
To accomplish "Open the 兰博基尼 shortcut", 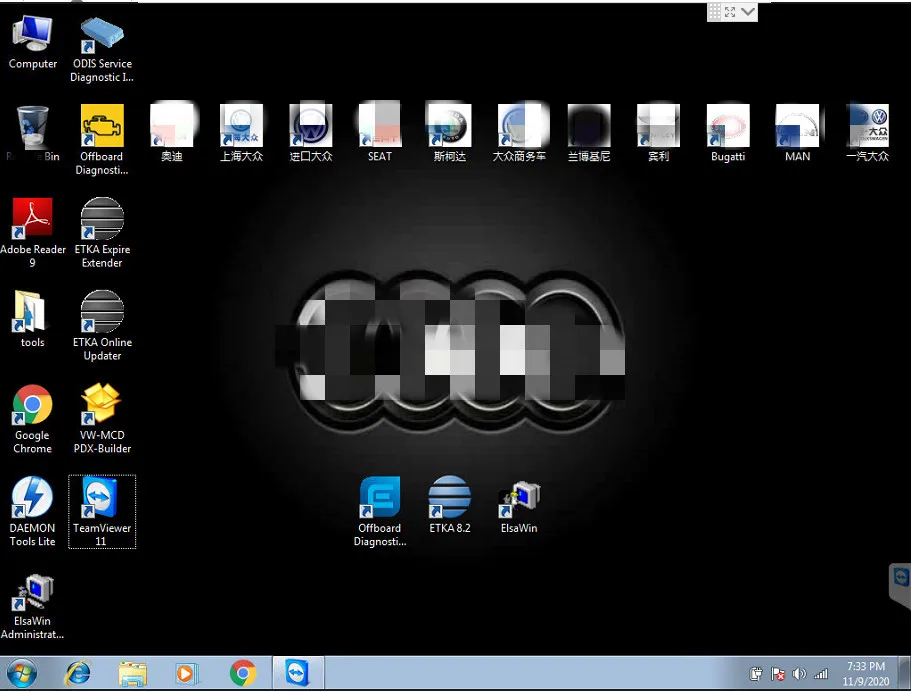I will tap(589, 134).
